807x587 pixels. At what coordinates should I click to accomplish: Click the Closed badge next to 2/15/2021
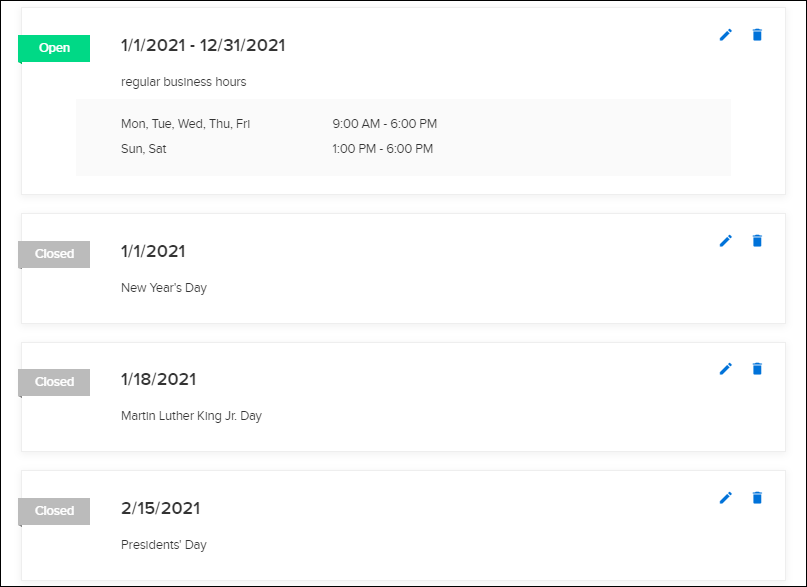[x=54, y=511]
